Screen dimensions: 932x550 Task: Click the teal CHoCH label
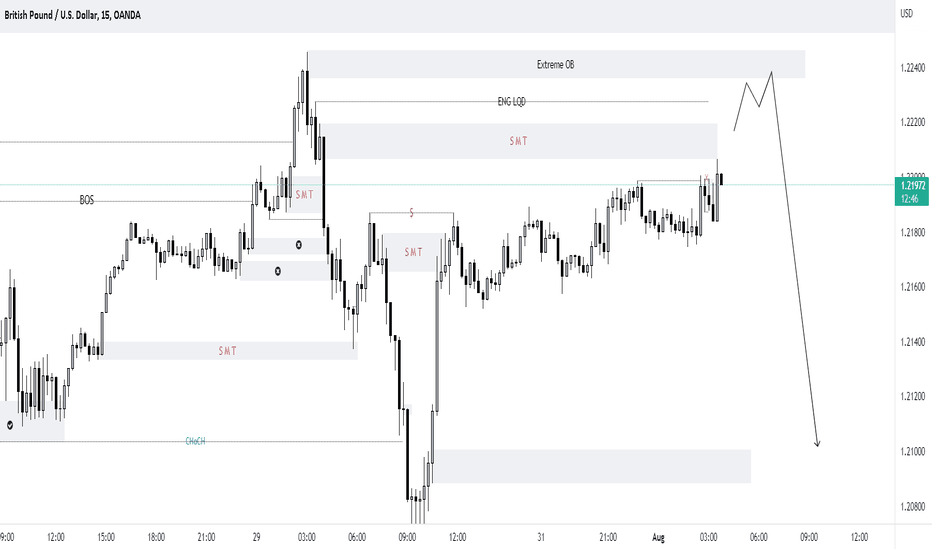pyautogui.click(x=195, y=441)
